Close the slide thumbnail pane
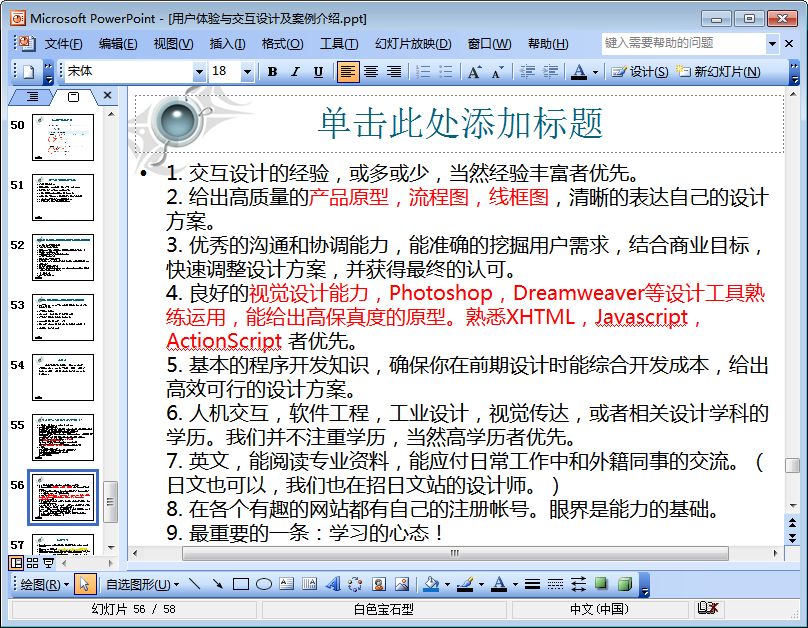 (x=107, y=95)
